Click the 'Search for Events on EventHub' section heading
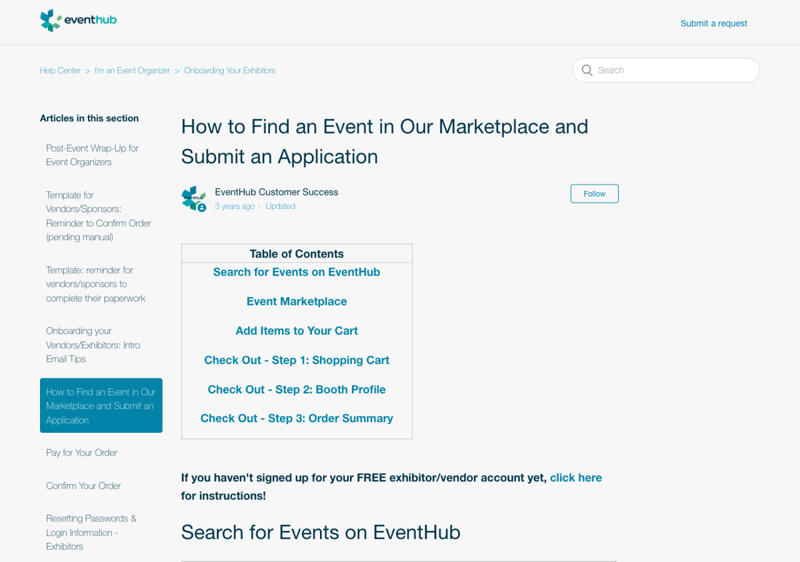Screen dimensions: 800x562 [x=320, y=532]
